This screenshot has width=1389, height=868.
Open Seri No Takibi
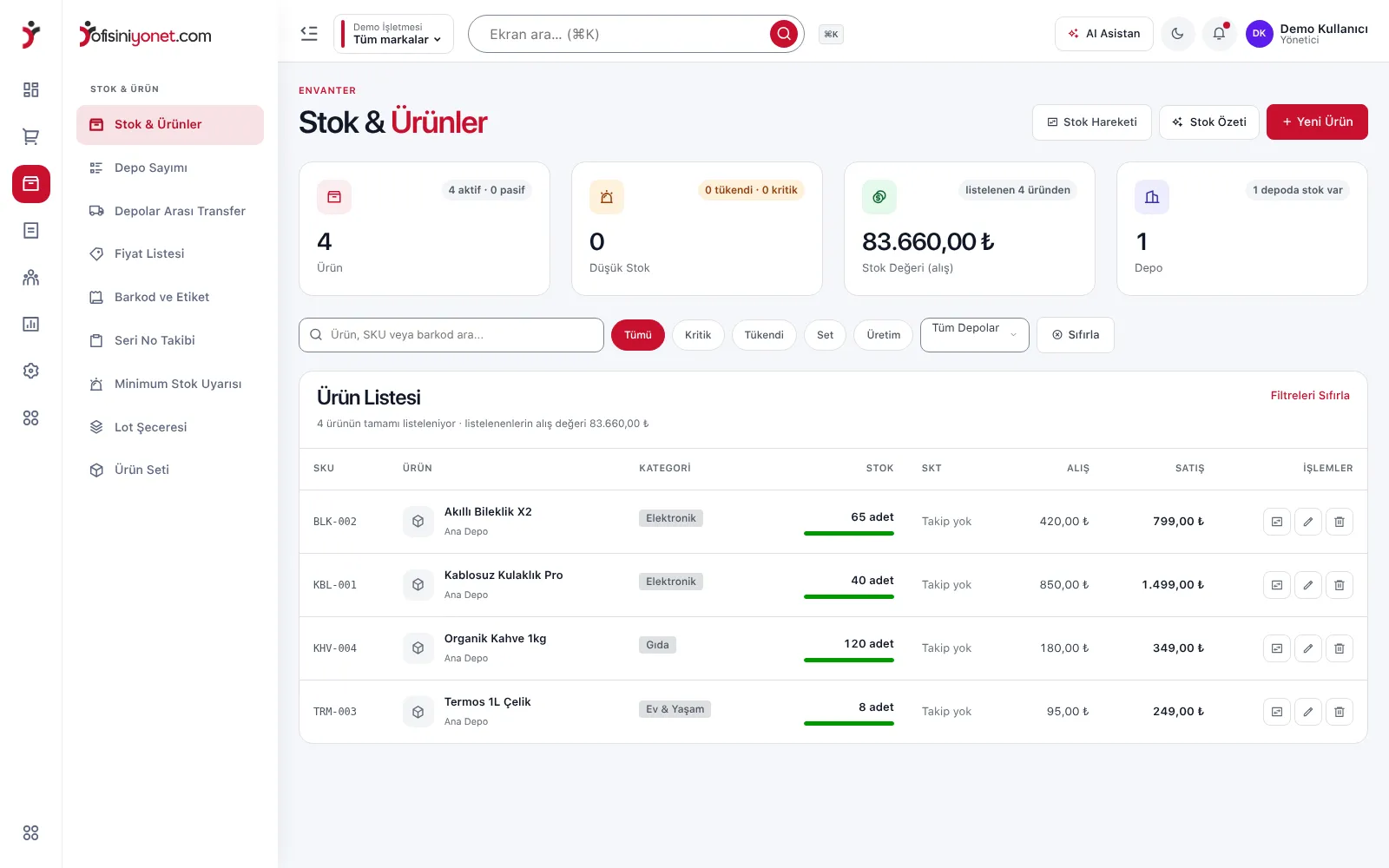pyautogui.click(x=170, y=340)
